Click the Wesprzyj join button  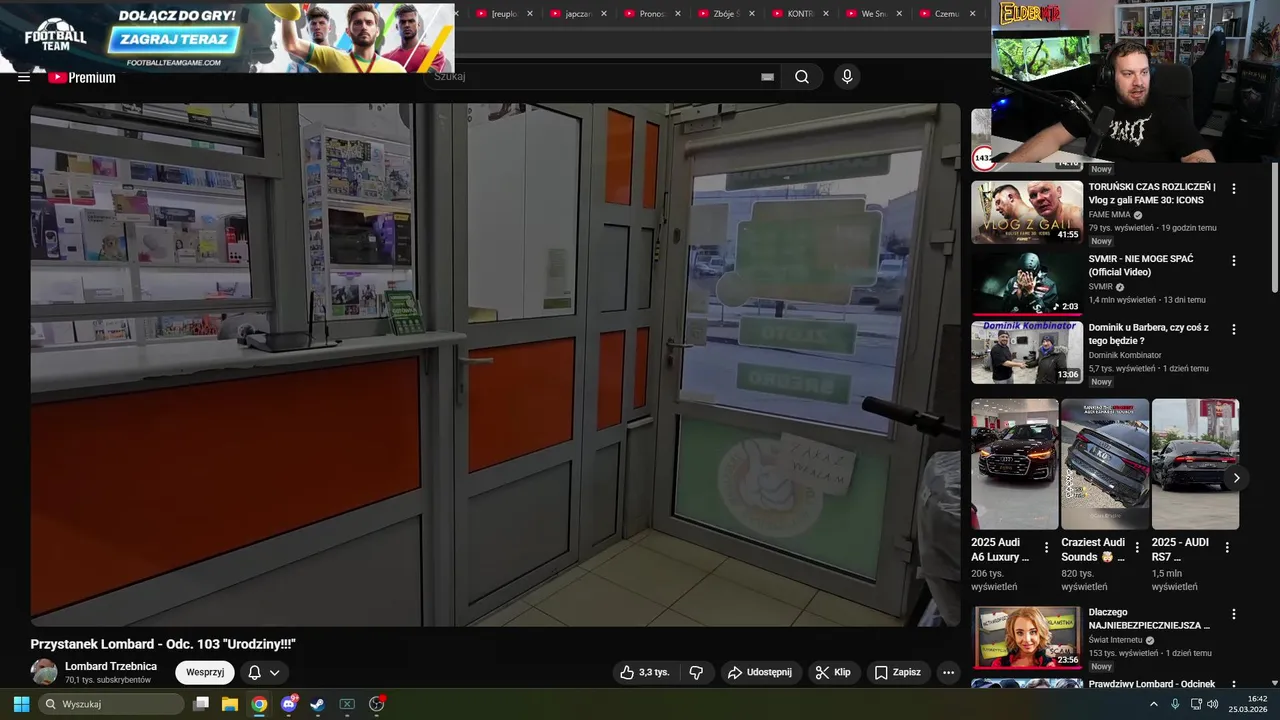205,672
